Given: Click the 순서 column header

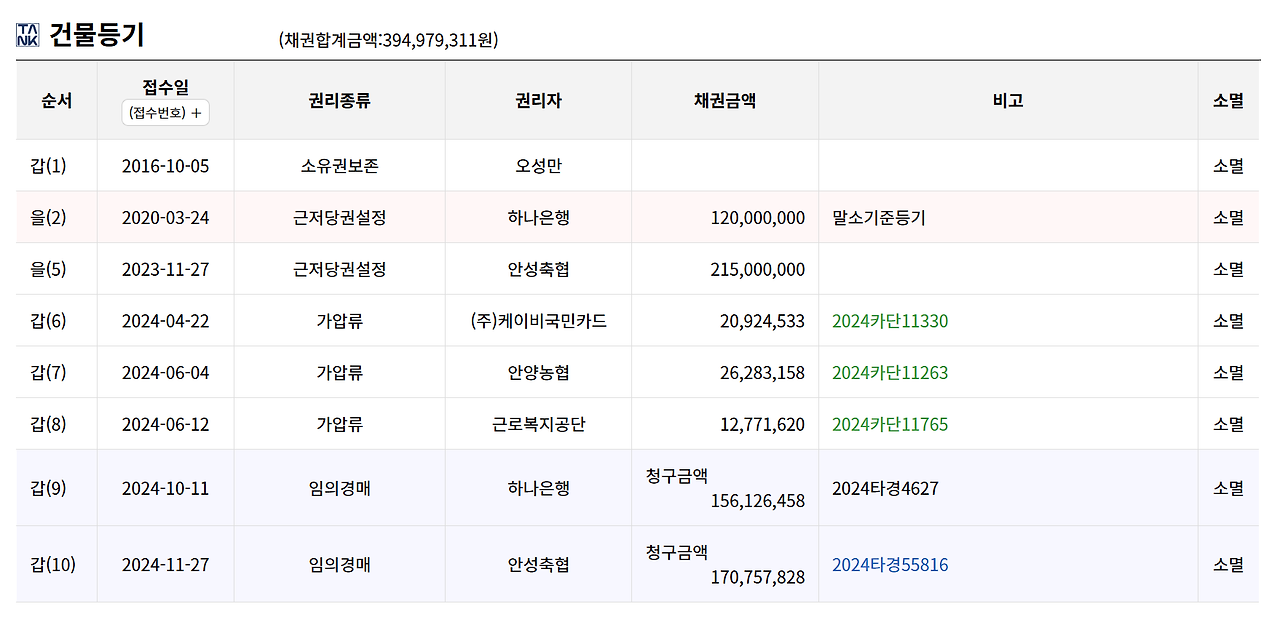Looking at the screenshot, I should [x=57, y=101].
